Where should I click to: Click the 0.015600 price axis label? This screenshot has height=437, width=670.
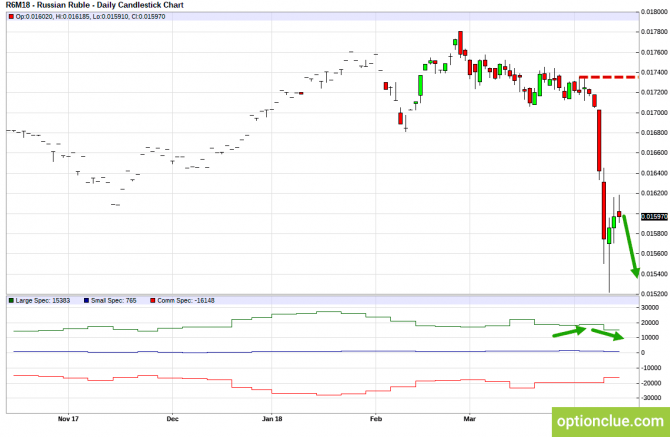(654, 254)
